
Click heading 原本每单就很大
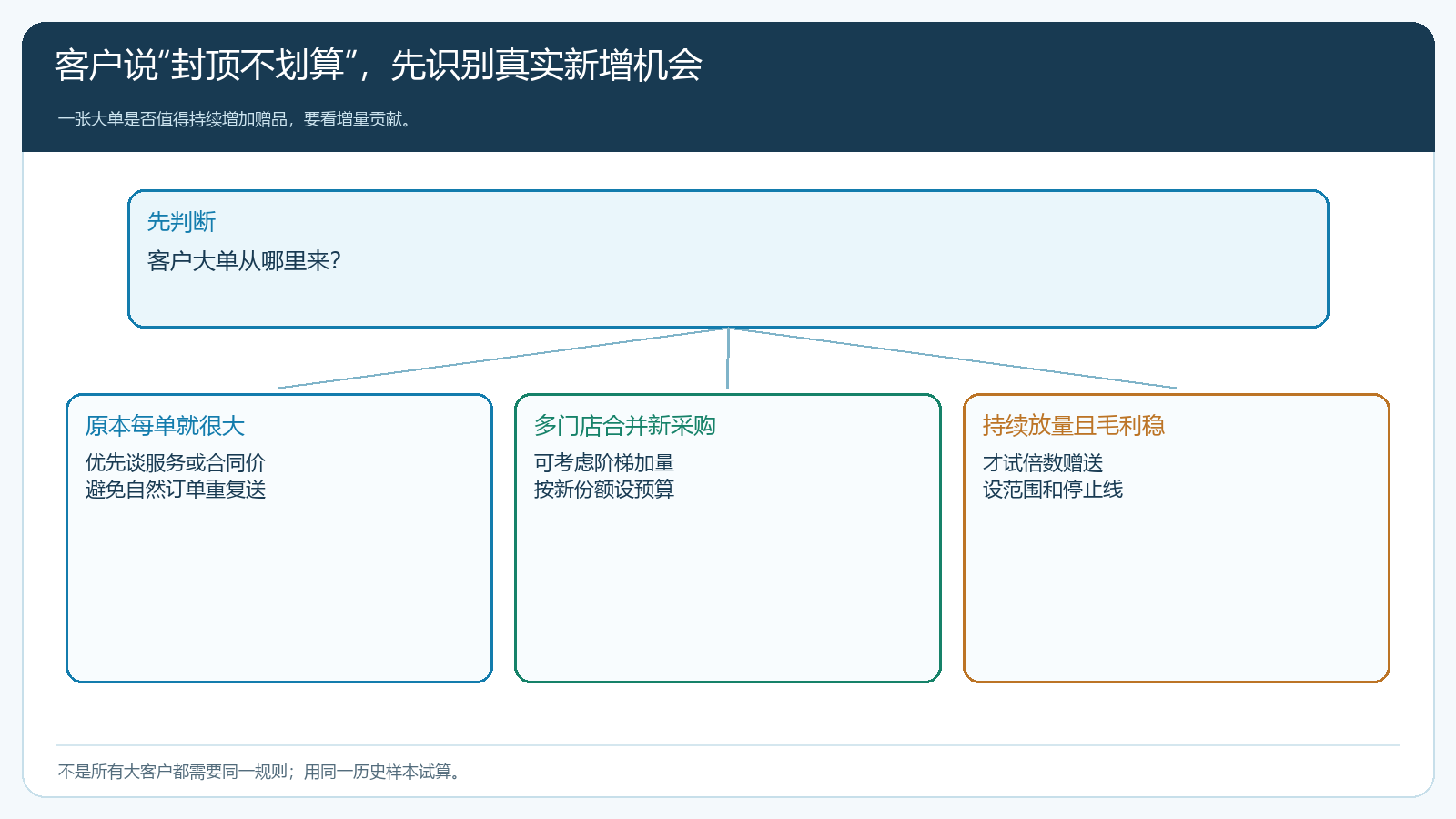tap(165, 426)
